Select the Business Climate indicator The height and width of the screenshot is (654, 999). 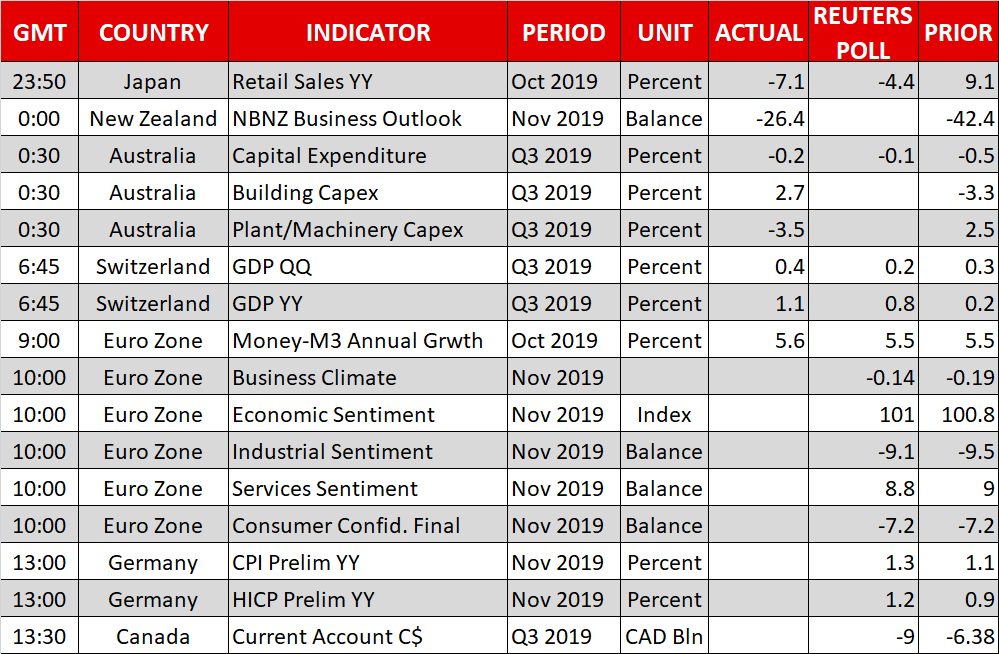tap(314, 377)
